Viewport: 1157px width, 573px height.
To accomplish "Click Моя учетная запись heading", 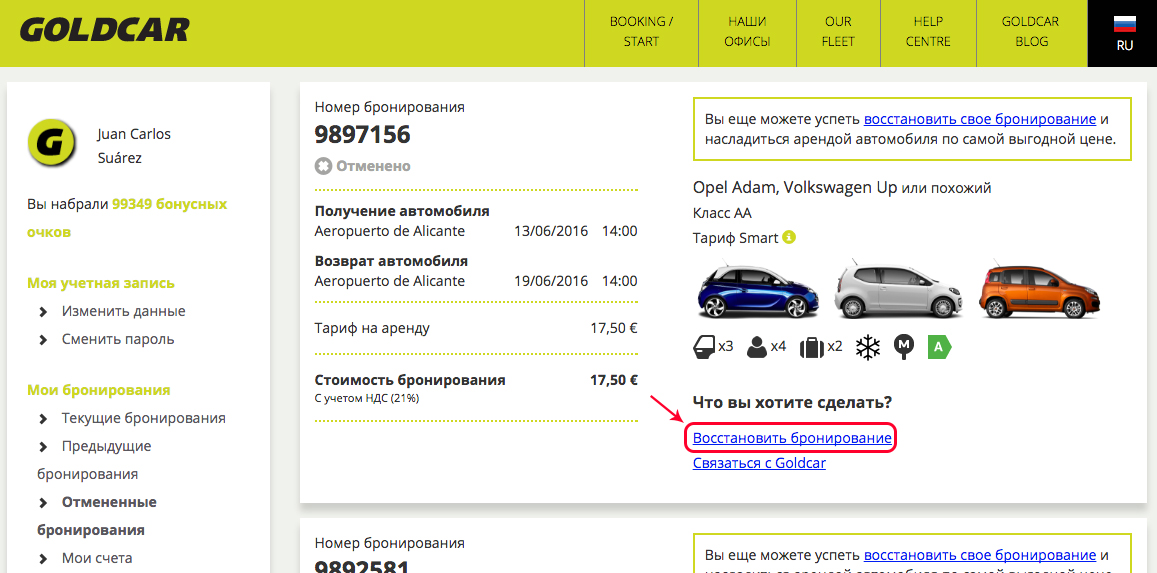I will (101, 283).
